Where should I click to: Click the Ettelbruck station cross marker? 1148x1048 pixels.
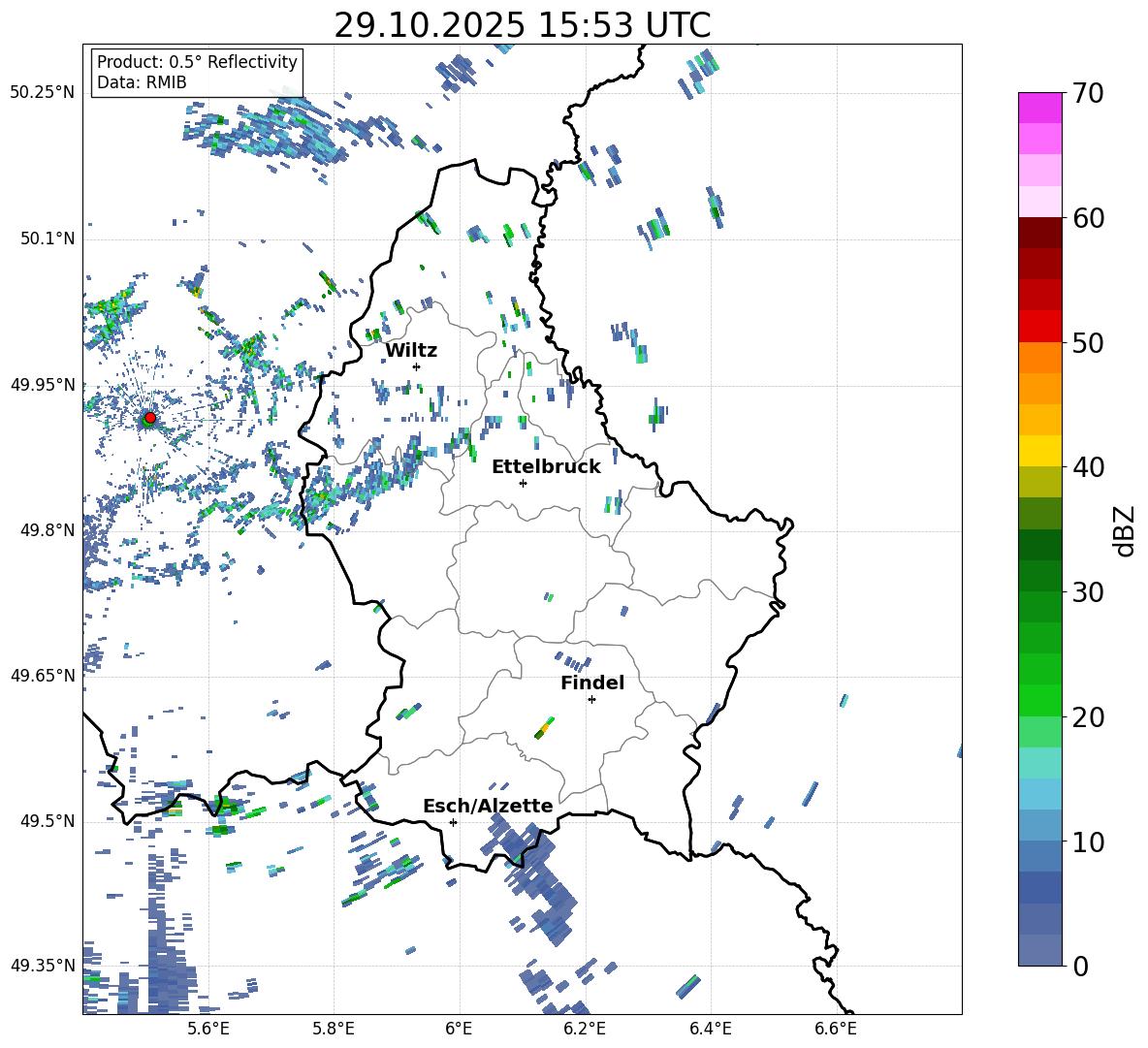(x=523, y=483)
